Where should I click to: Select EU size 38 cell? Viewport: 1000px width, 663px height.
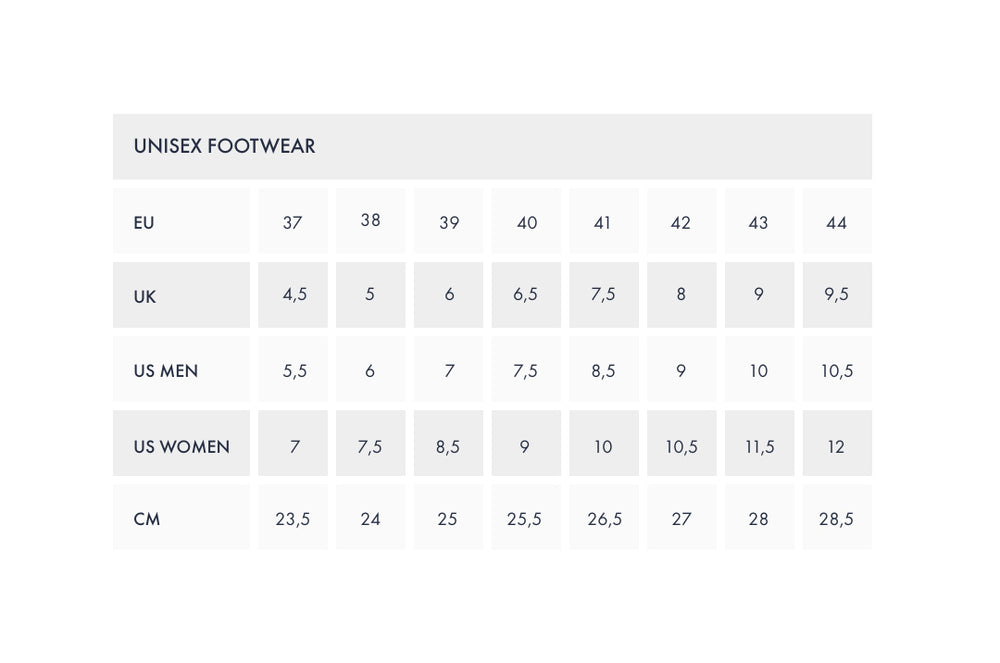370,220
